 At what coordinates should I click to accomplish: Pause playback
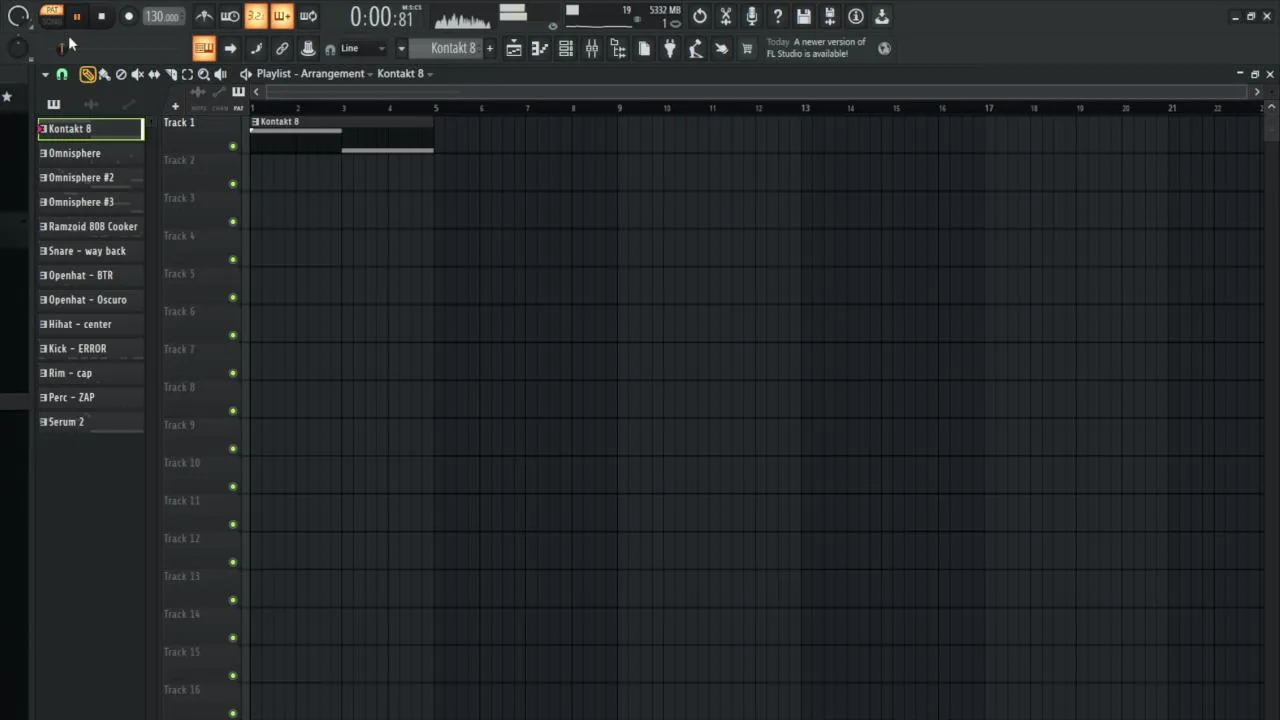coord(77,16)
